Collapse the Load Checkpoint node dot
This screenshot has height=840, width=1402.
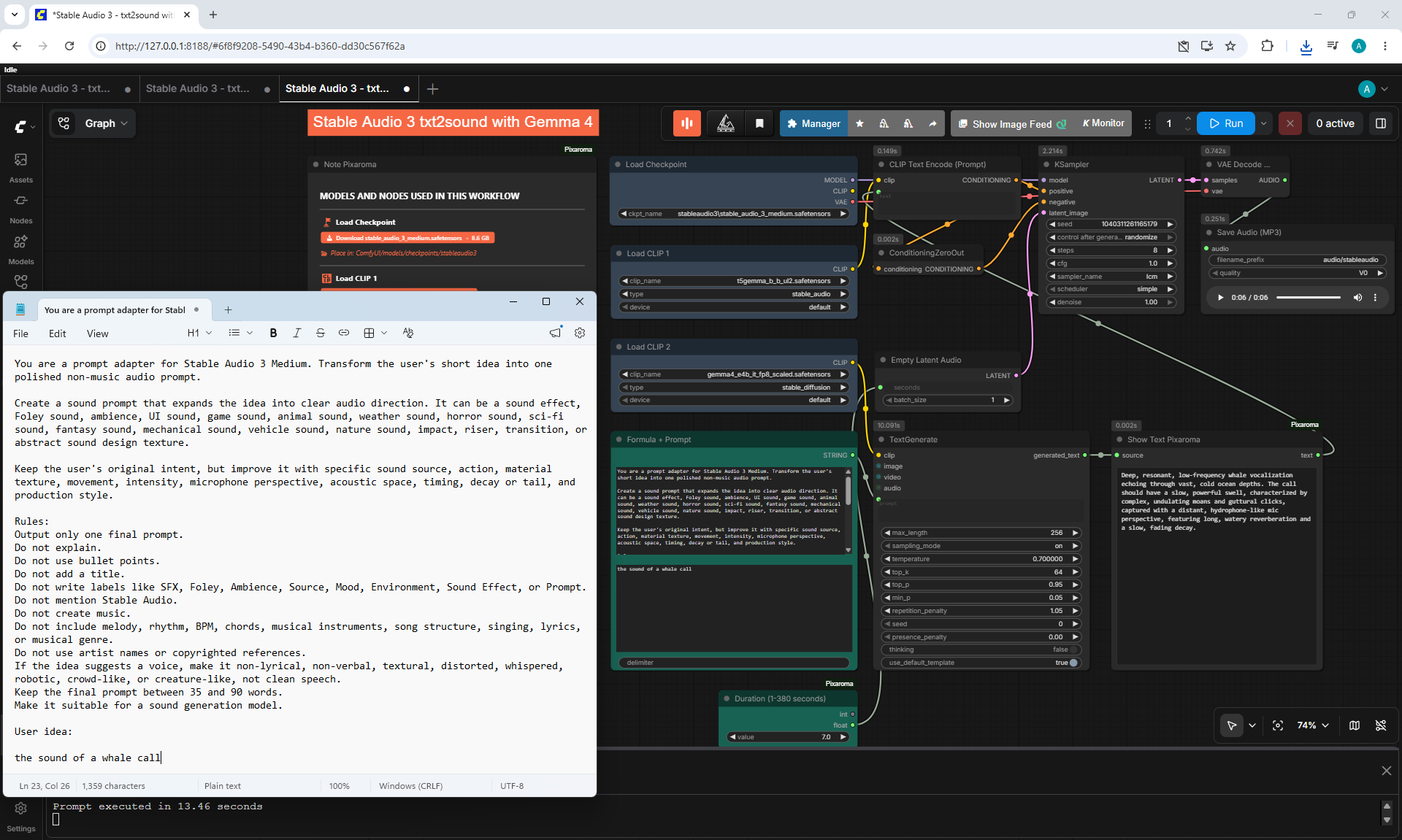coord(617,164)
